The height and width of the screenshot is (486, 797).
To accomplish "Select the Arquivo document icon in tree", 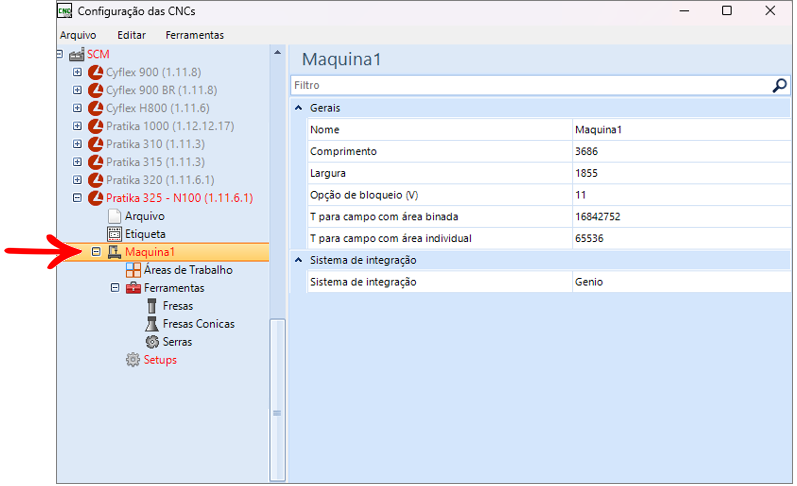I will tap(114, 216).
